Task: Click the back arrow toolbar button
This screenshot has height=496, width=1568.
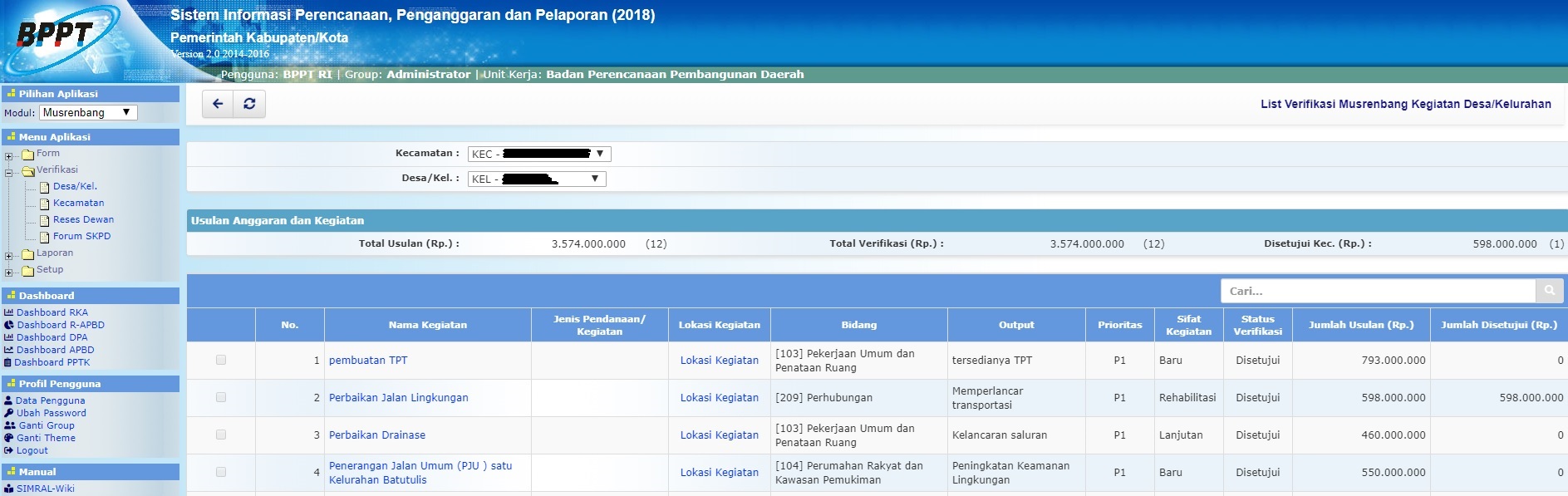Action: click(218, 104)
